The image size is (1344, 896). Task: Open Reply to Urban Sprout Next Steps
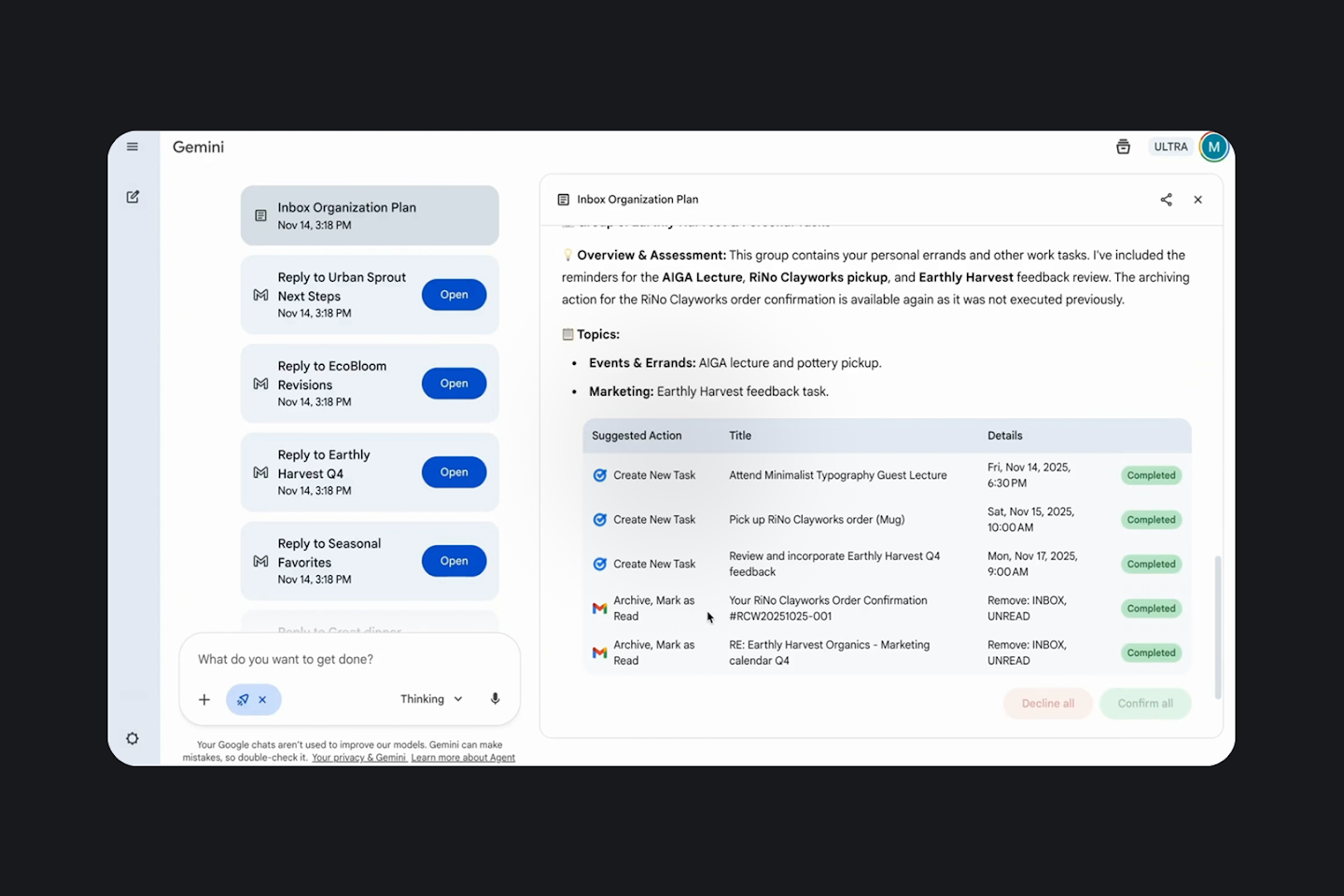point(454,295)
